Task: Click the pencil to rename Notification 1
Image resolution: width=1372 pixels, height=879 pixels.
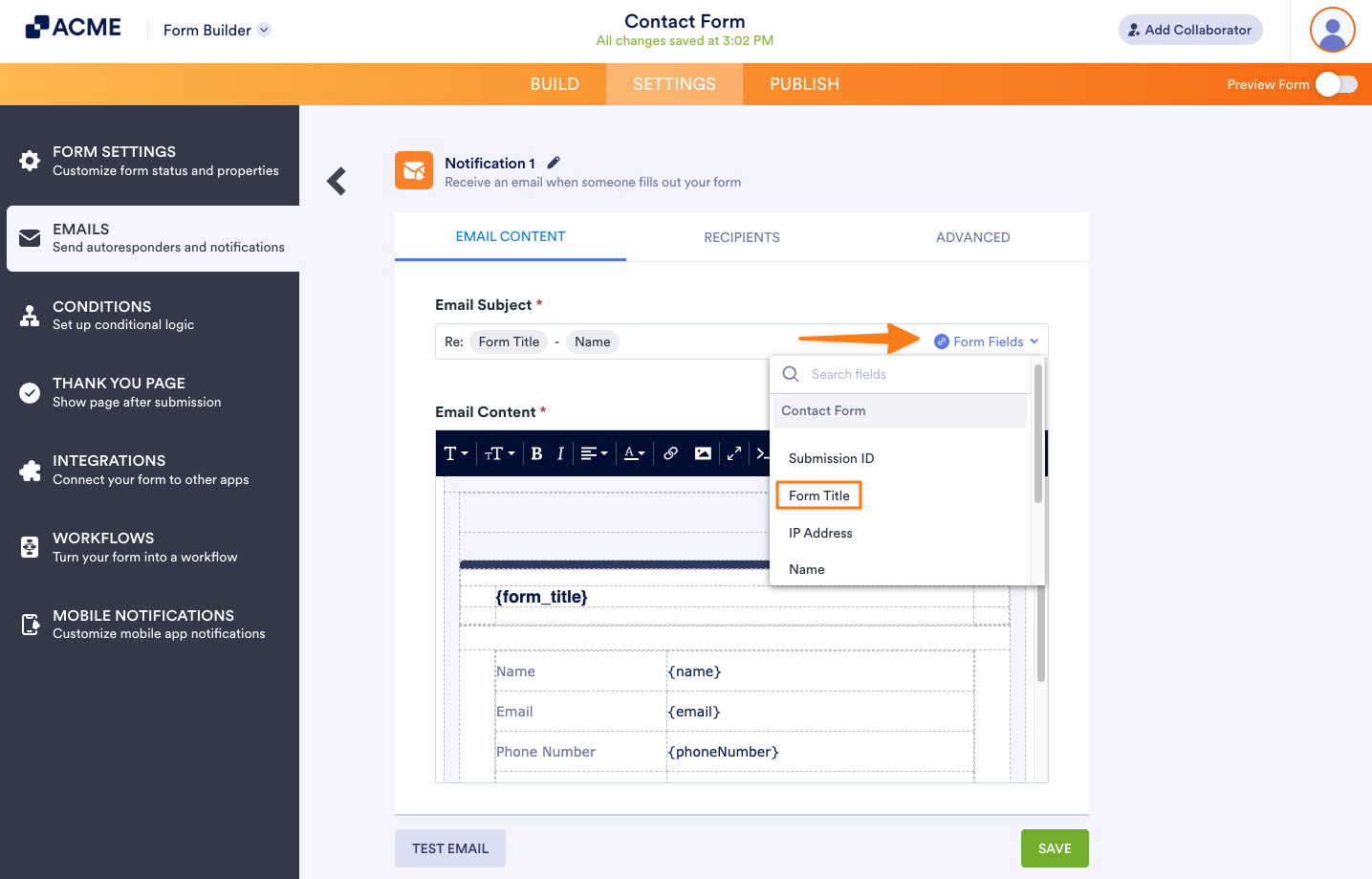Action: [553, 163]
